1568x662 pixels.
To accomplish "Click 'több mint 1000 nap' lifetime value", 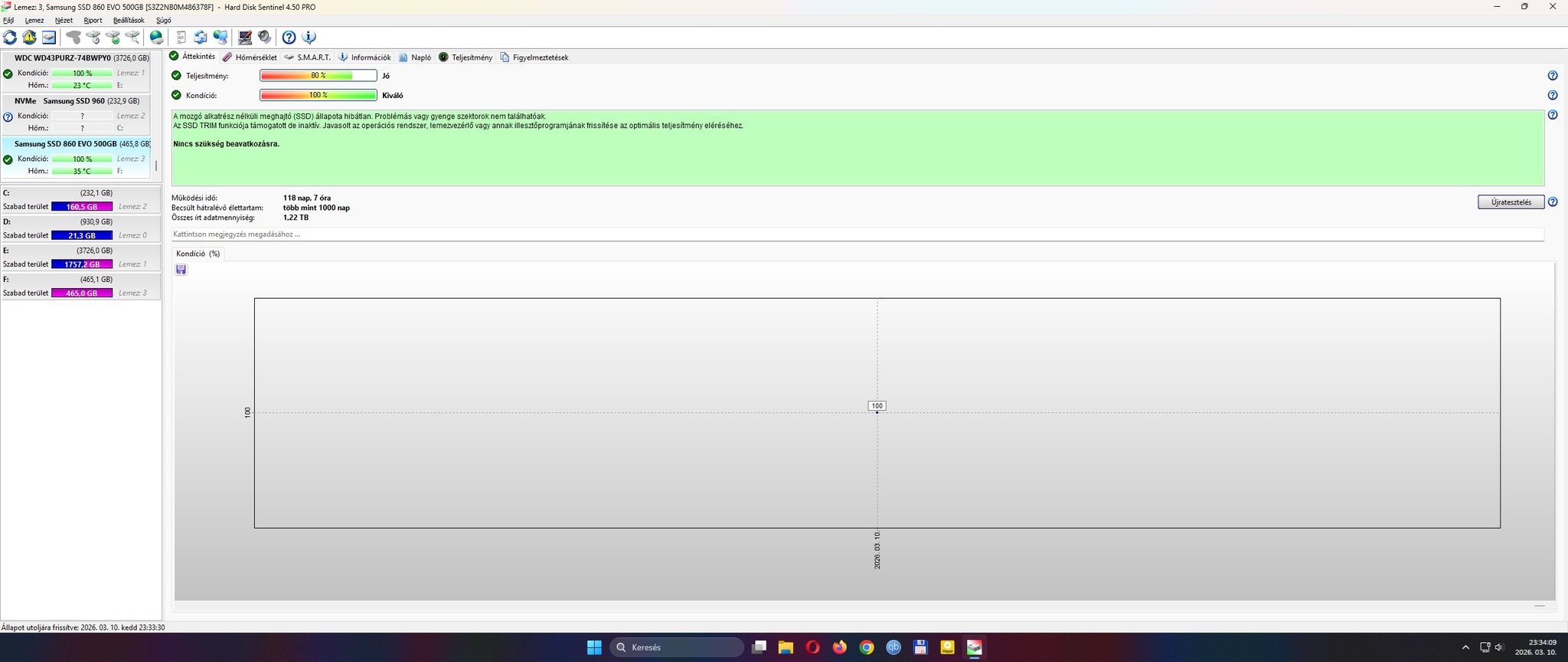I will click(316, 208).
